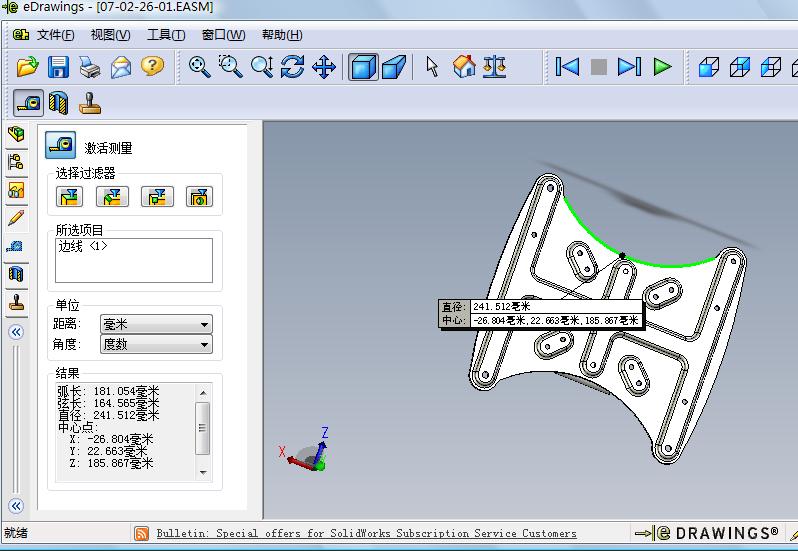798x551 pixels.
Task: Toggle the Section tool in toolbar
Action: pyautogui.click(x=59, y=103)
